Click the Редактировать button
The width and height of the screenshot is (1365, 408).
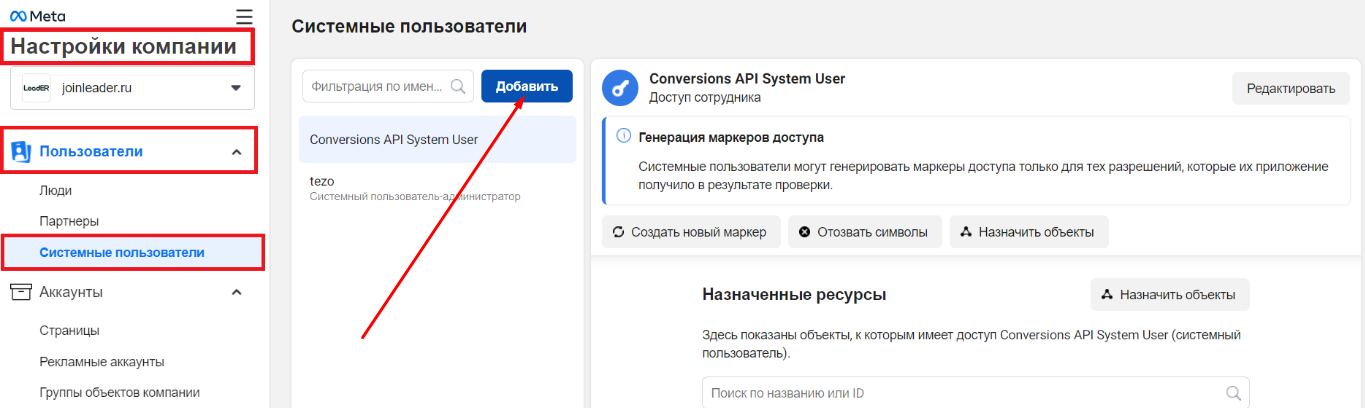(1290, 88)
